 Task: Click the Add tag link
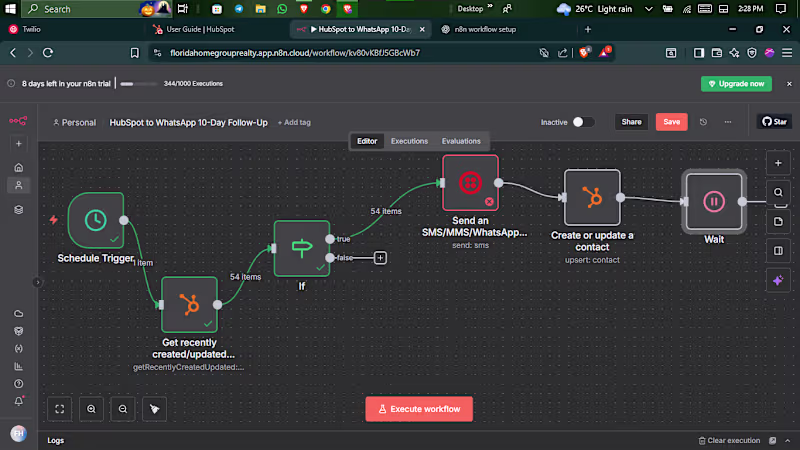pyautogui.click(x=294, y=122)
